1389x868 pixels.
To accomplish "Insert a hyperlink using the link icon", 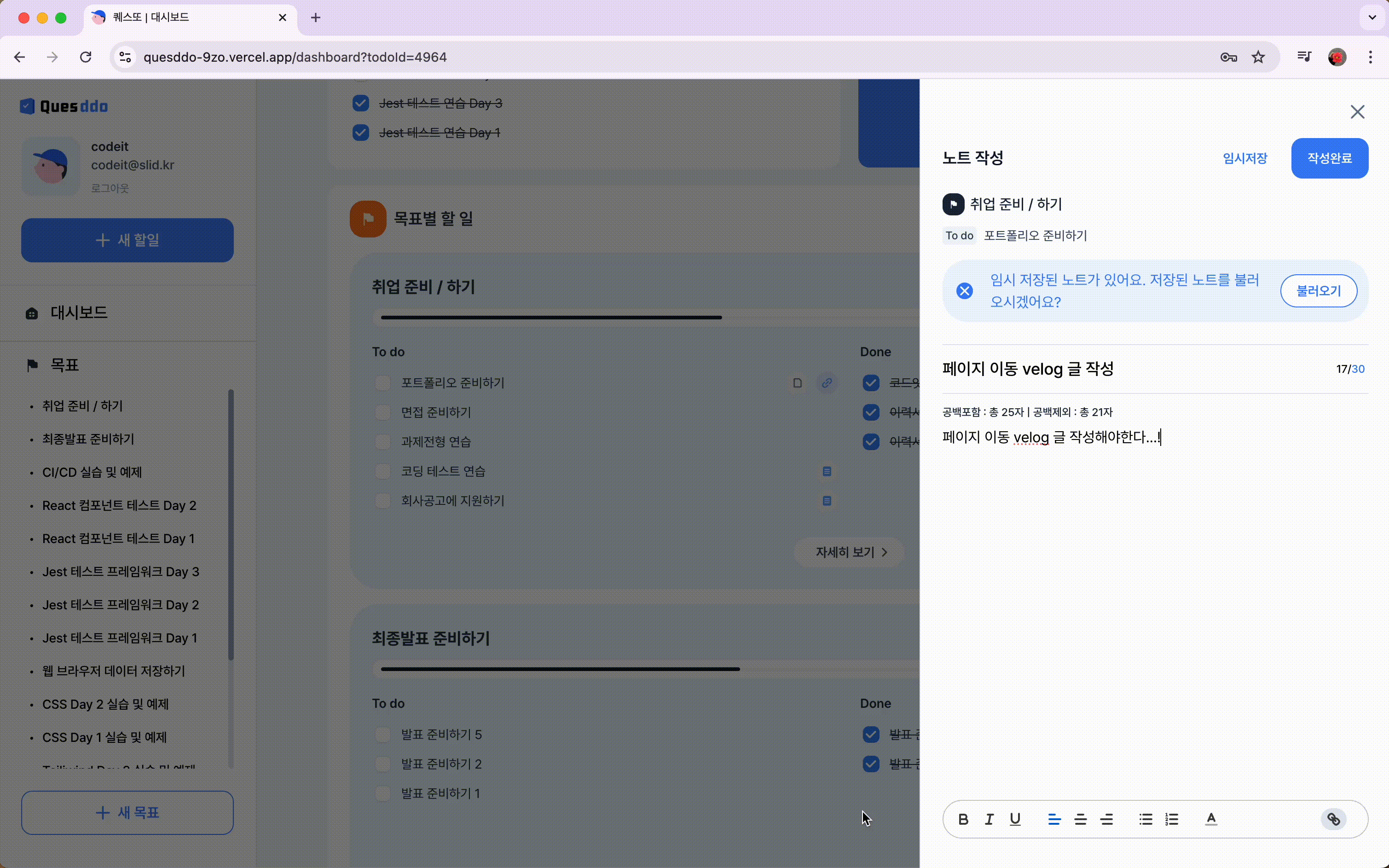I will (1333, 819).
